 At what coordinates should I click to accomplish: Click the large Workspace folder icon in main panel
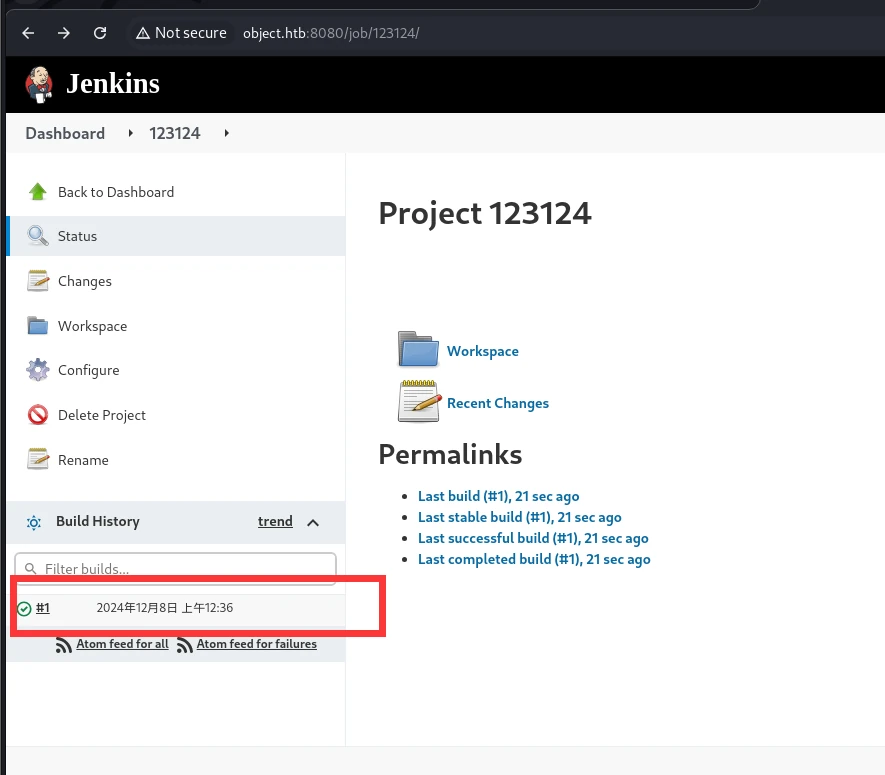(418, 349)
